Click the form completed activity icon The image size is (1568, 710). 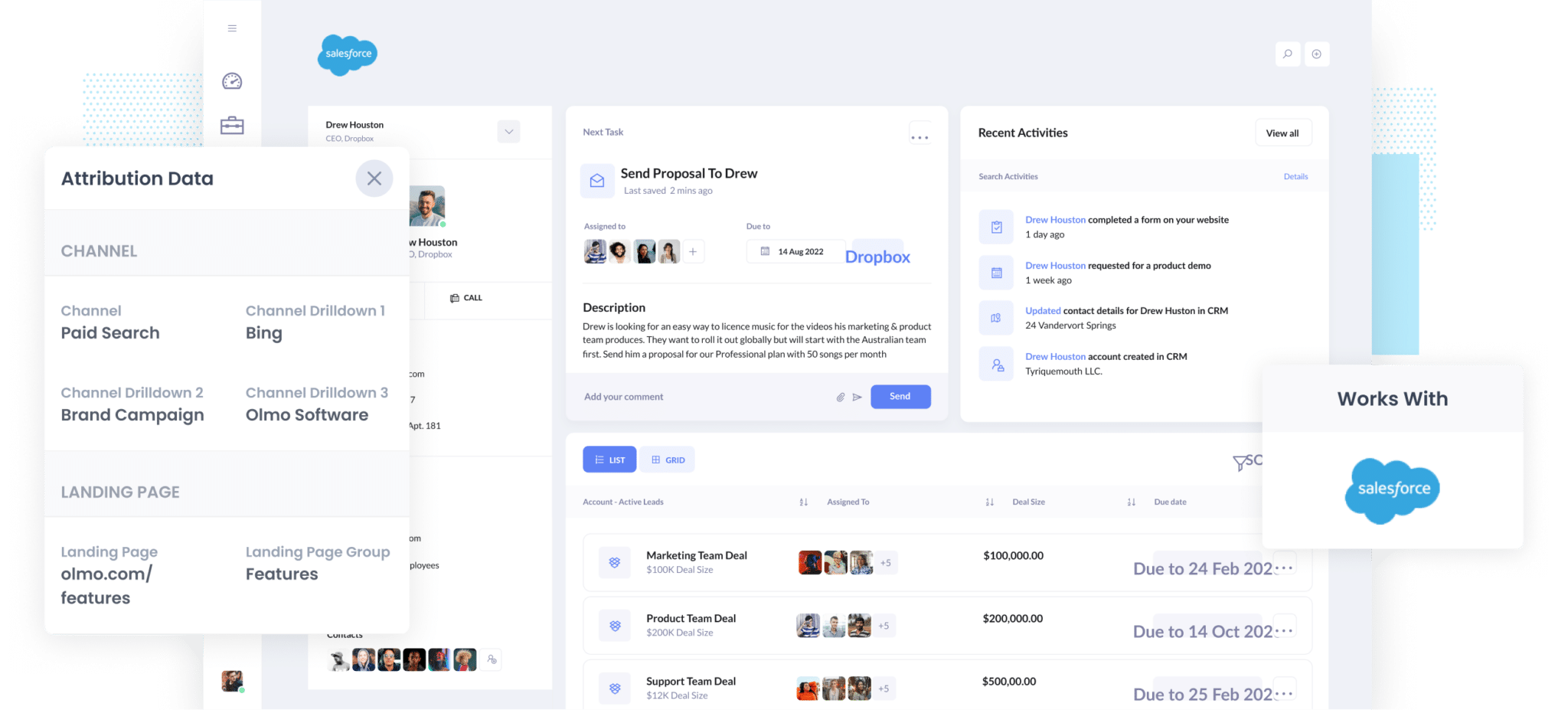pyautogui.click(x=996, y=227)
